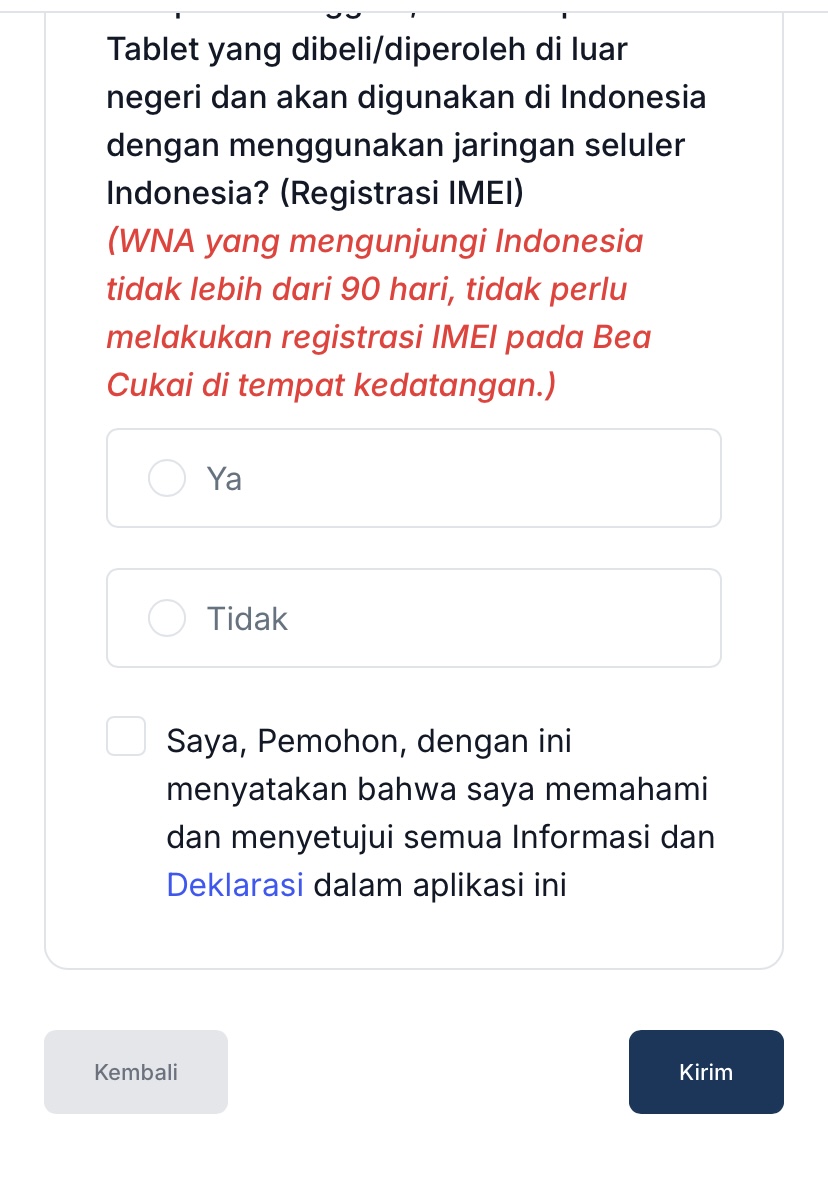Click "Cukai di tempat kedatangan" red text
The width and height of the screenshot is (828, 1196).
[x=331, y=384]
